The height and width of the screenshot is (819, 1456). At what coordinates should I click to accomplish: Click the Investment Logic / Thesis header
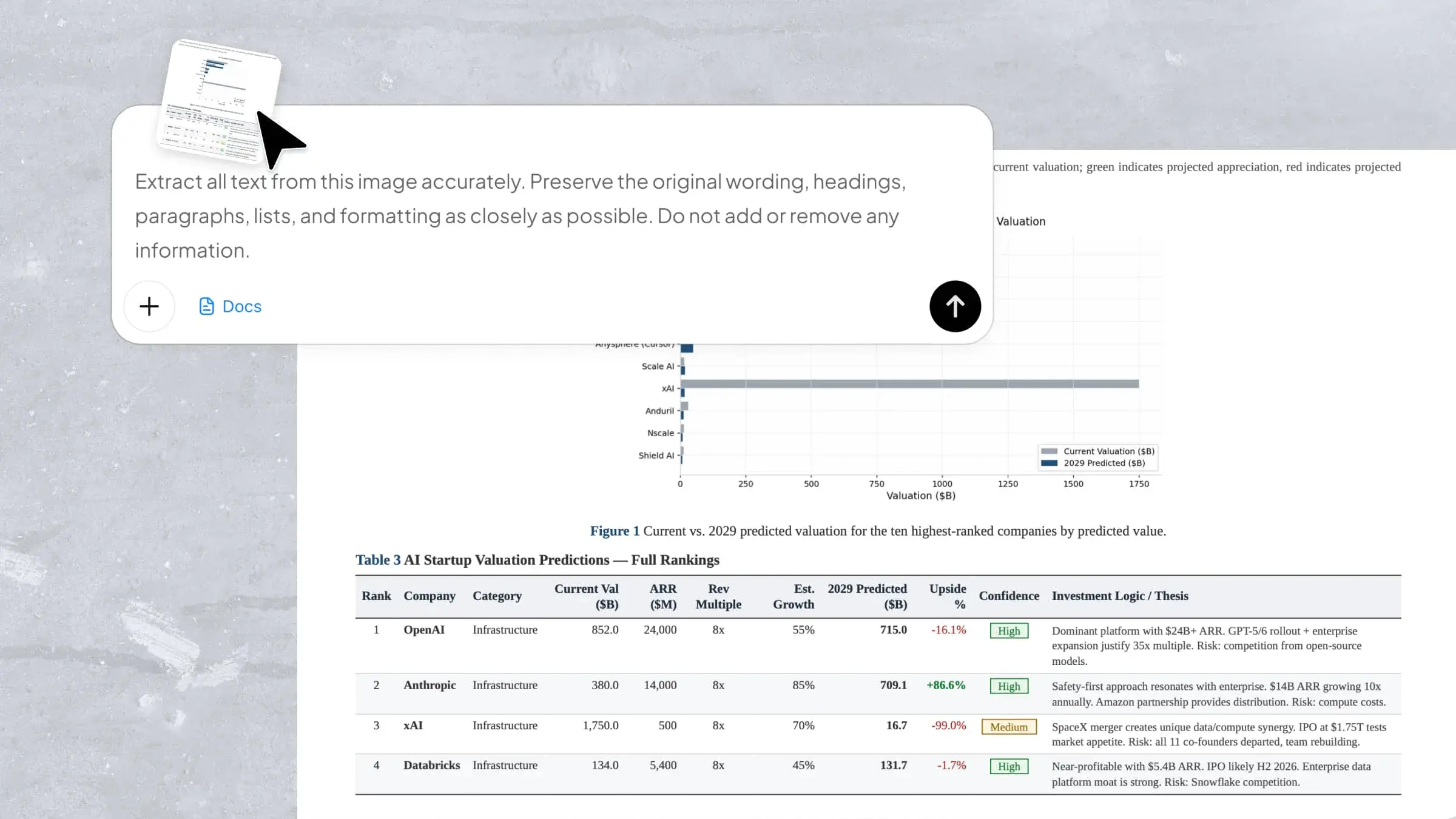(x=1120, y=596)
